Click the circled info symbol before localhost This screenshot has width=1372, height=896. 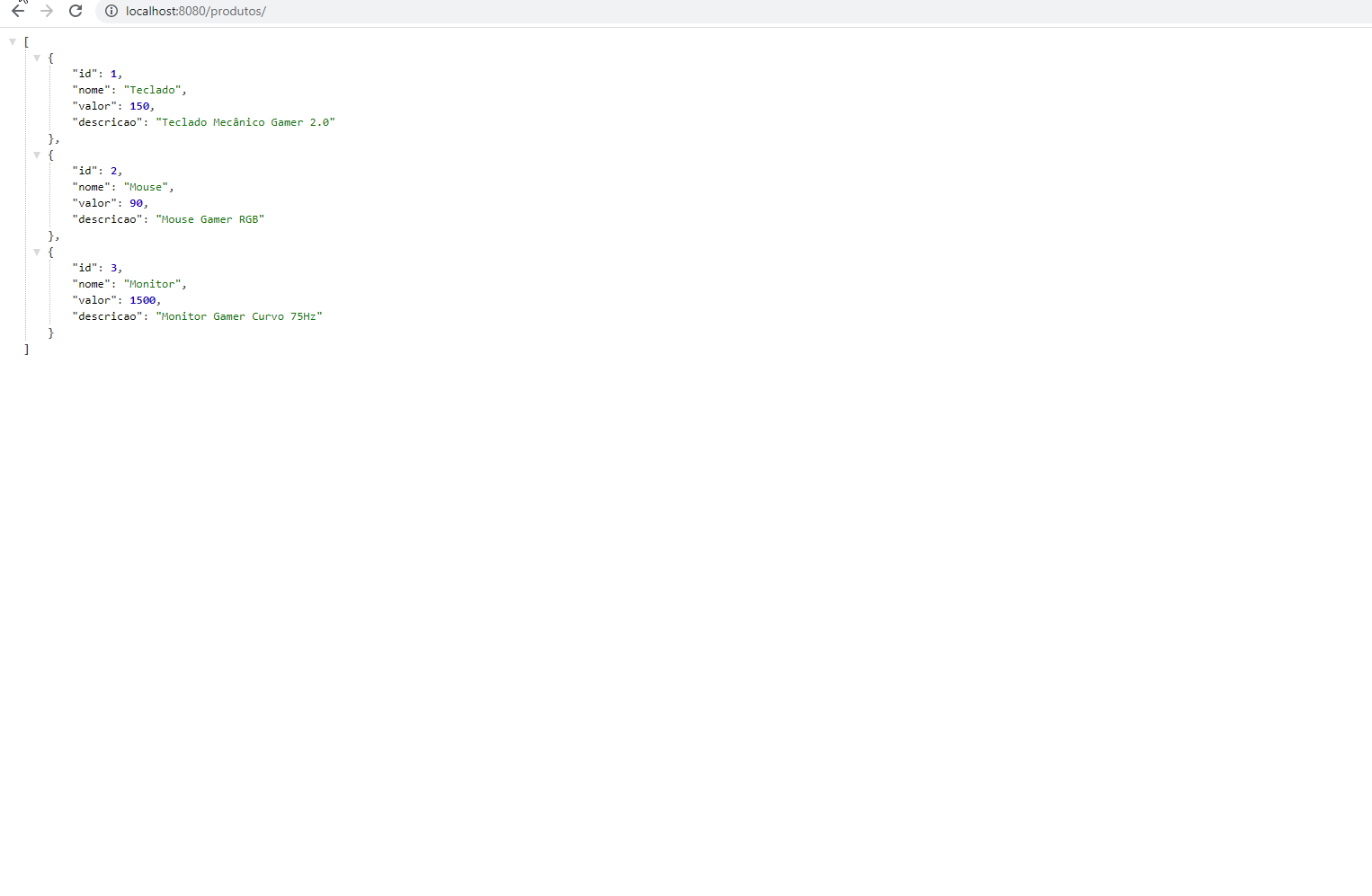pos(111,12)
